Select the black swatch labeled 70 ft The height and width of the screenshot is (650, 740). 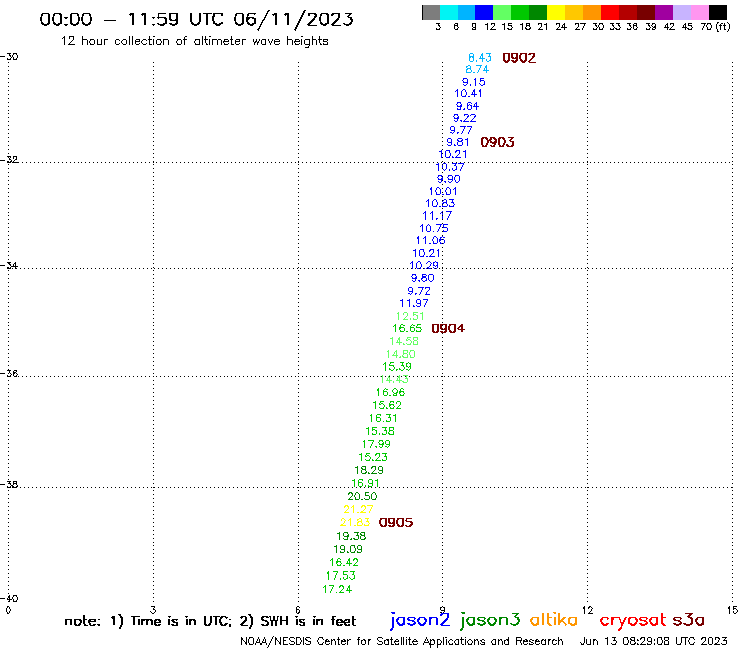tap(718, 12)
